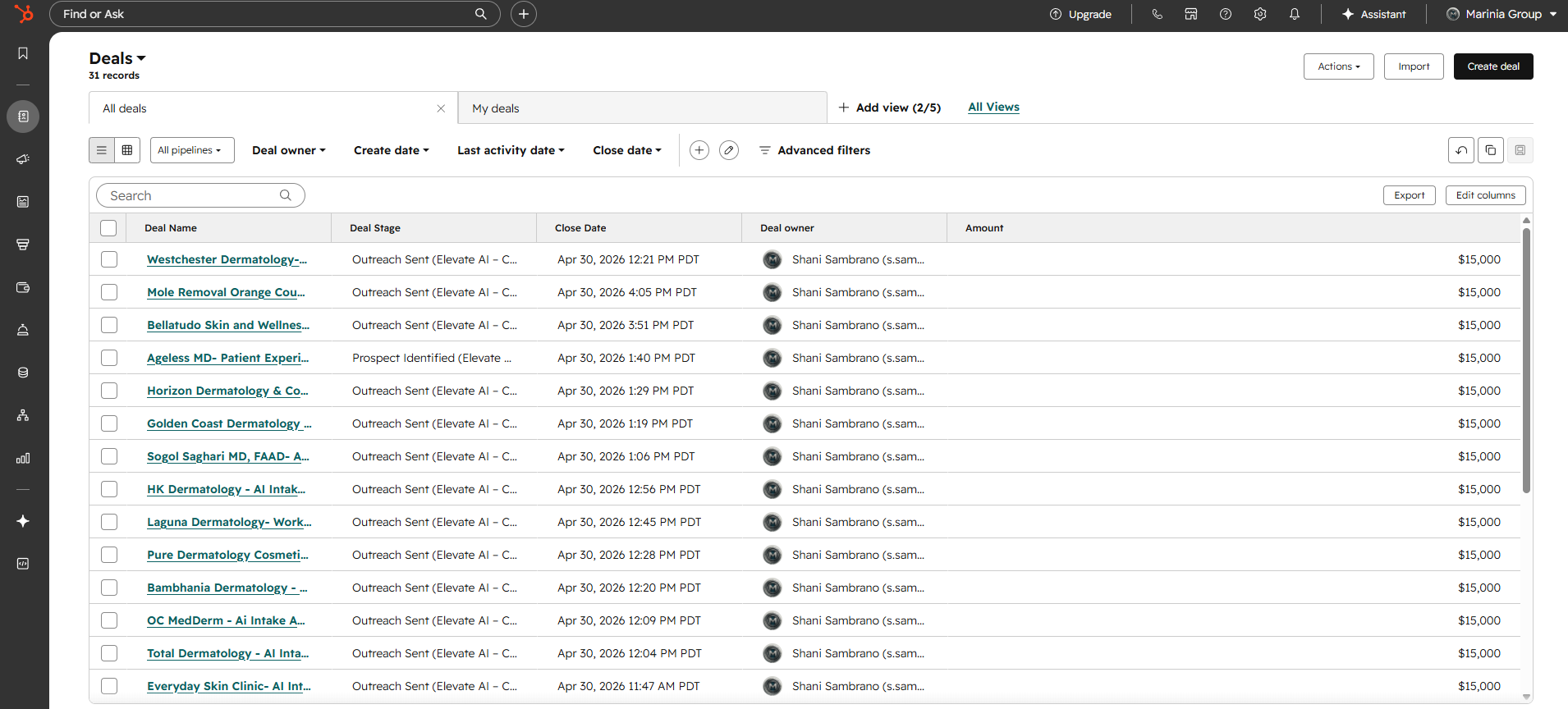The image size is (1568, 709).
Task: Switch to list view layout
Action: pos(102,150)
